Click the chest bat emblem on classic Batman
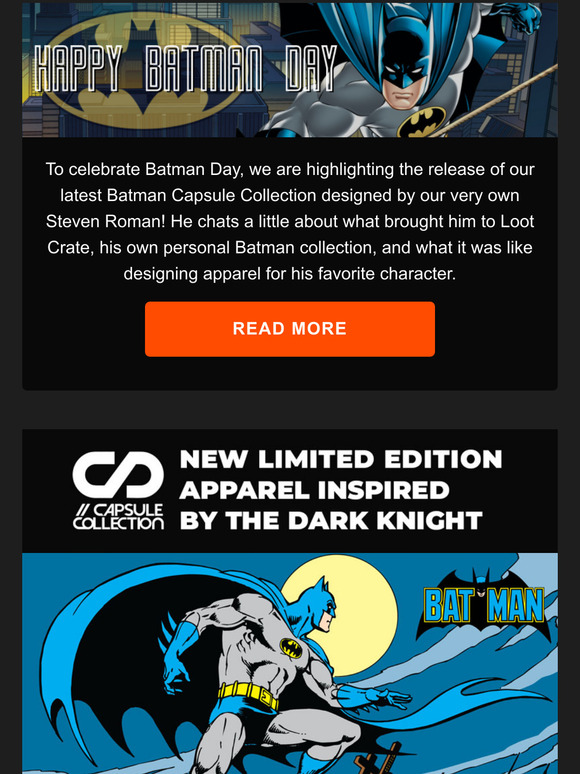This screenshot has width=580, height=774. [291, 648]
